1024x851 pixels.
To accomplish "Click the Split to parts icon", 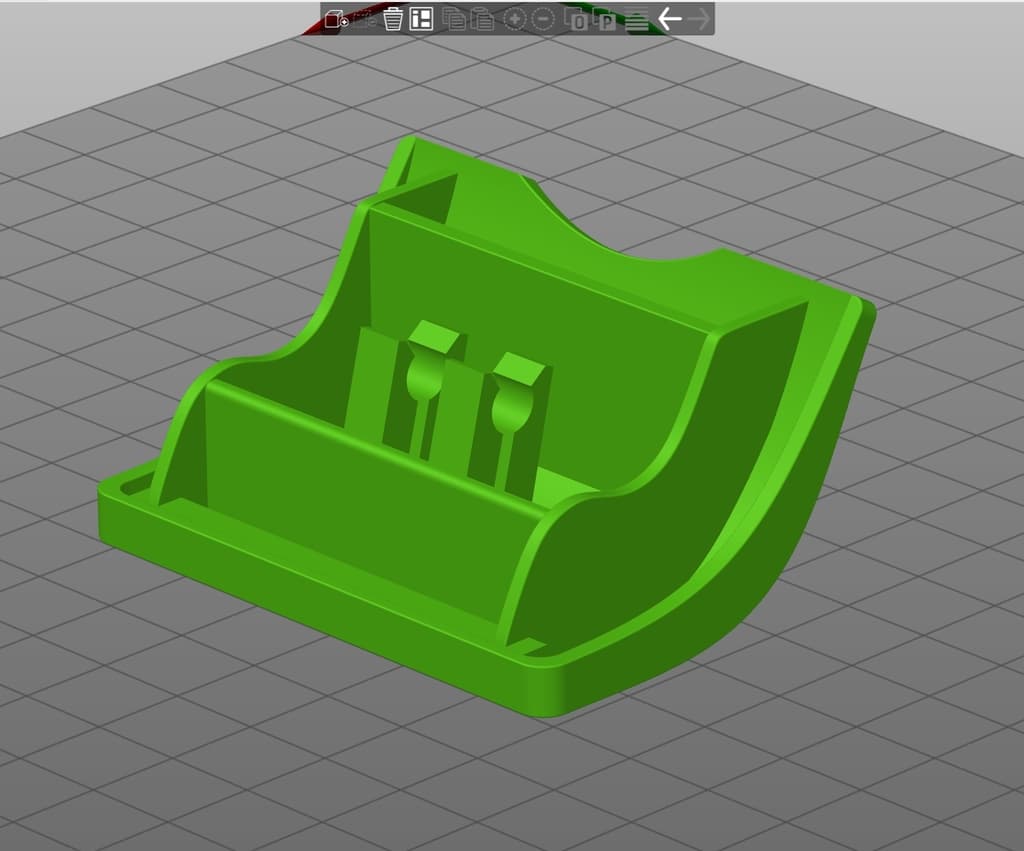I will pos(605,20).
